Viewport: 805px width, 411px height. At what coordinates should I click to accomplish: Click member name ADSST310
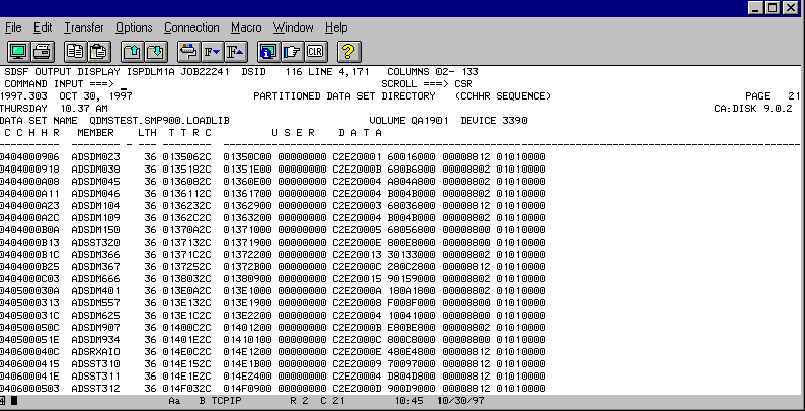(96, 364)
